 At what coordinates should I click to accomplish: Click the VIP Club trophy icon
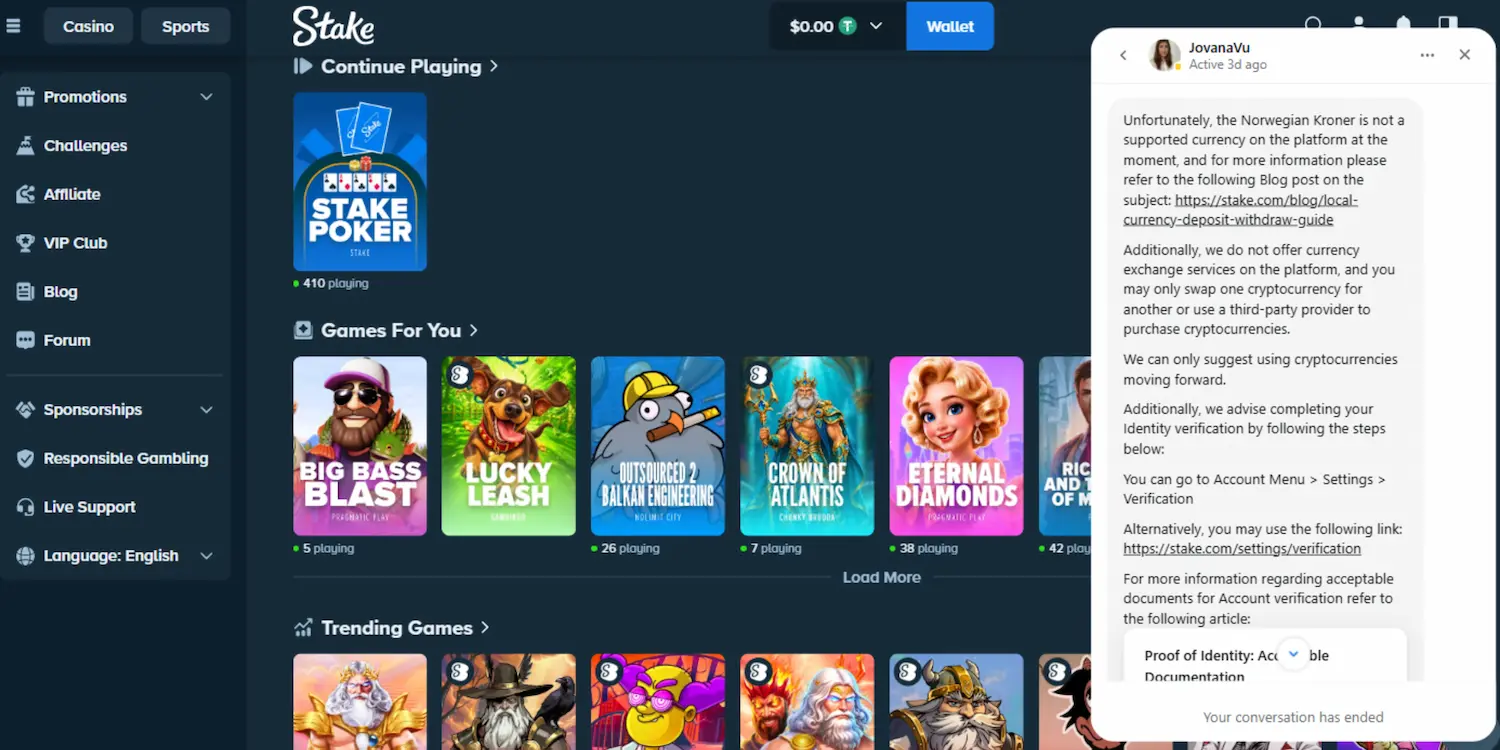coord(25,243)
